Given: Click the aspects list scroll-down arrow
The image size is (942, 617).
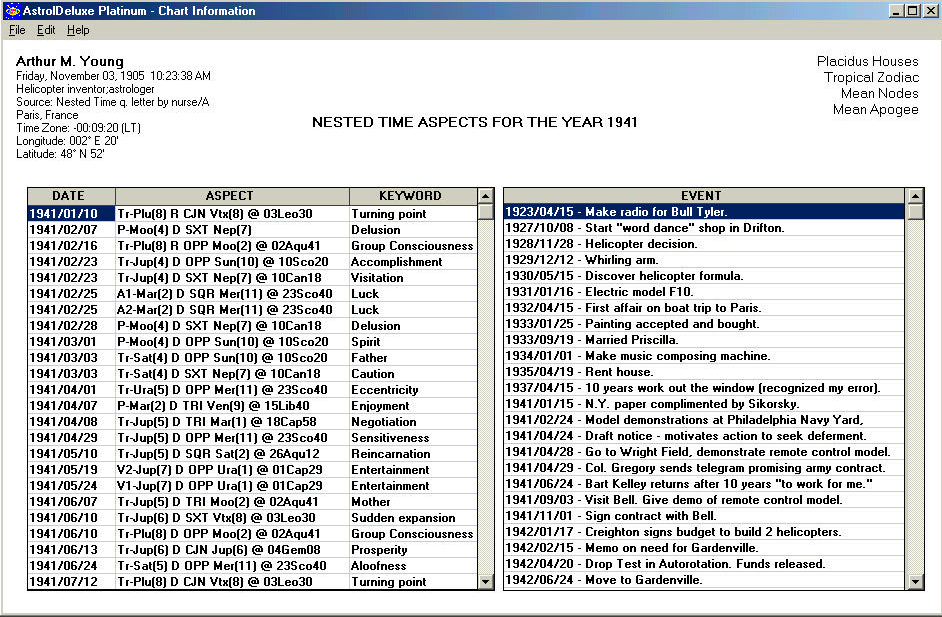Looking at the screenshot, I should 485,582.
